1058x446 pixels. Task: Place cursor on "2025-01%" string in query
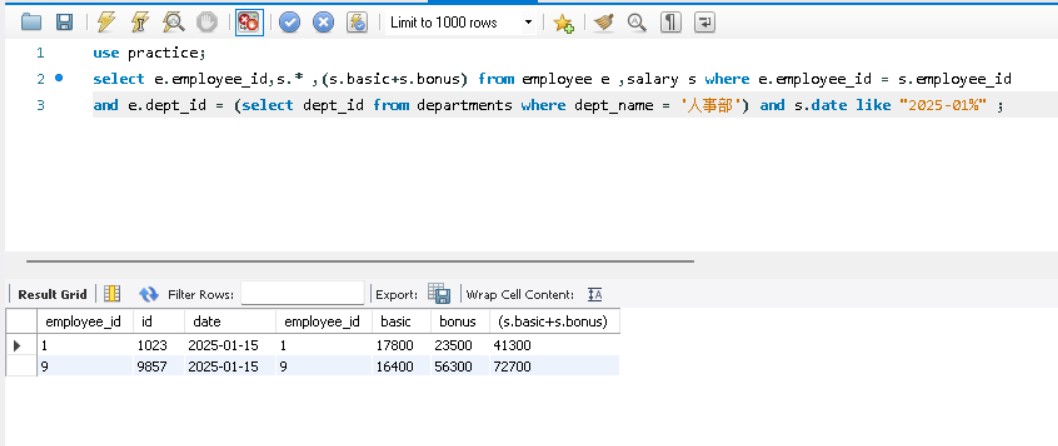[943, 105]
